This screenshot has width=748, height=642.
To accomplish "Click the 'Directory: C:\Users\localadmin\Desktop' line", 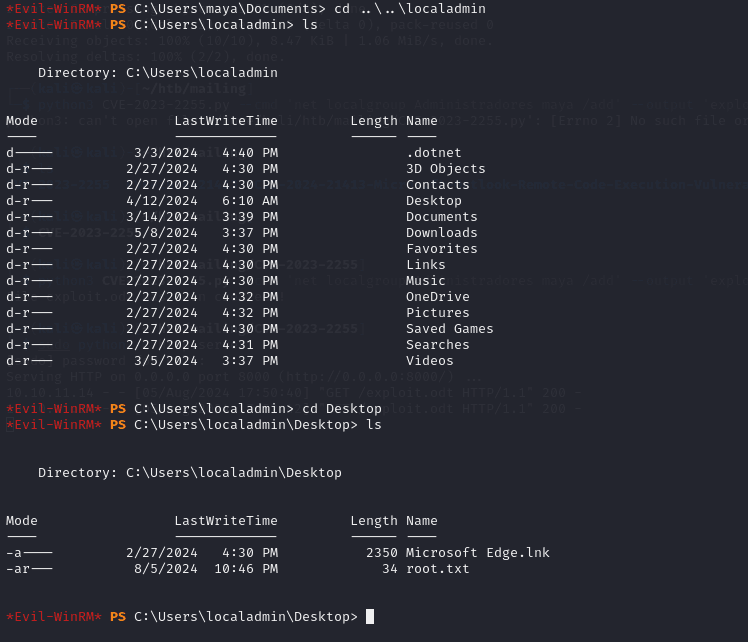I will (190, 472).
